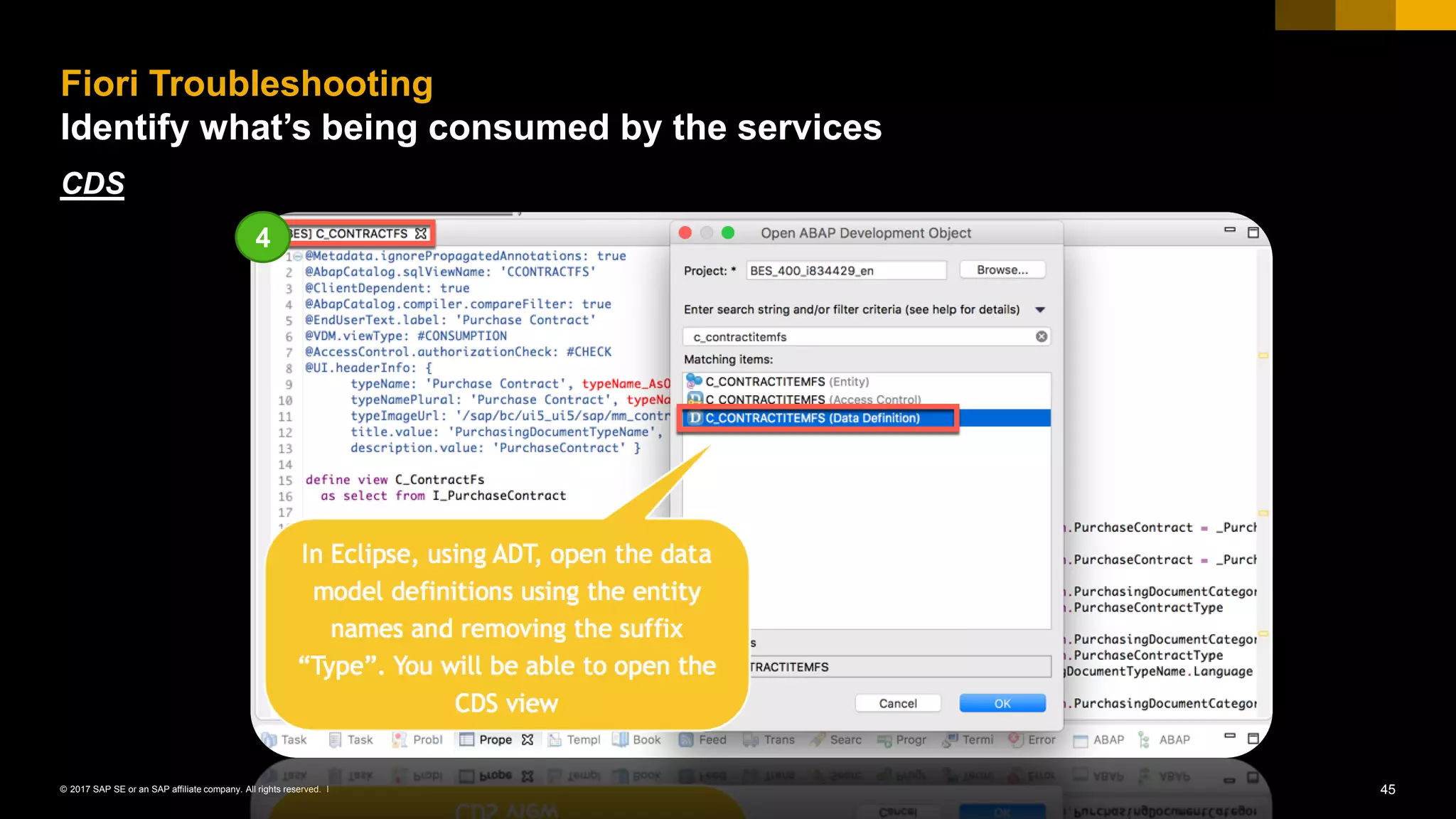This screenshot has height=819, width=1456.
Task: Collapse the annotation block at line 1
Action: [x=298, y=257]
